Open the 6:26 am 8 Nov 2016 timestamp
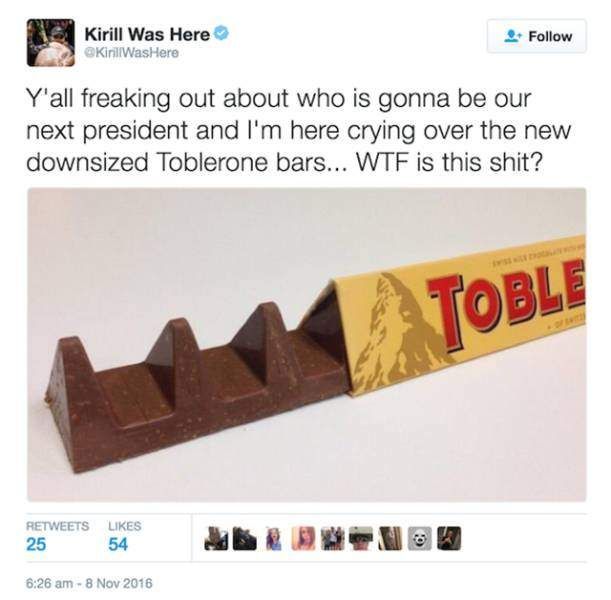 89,583
